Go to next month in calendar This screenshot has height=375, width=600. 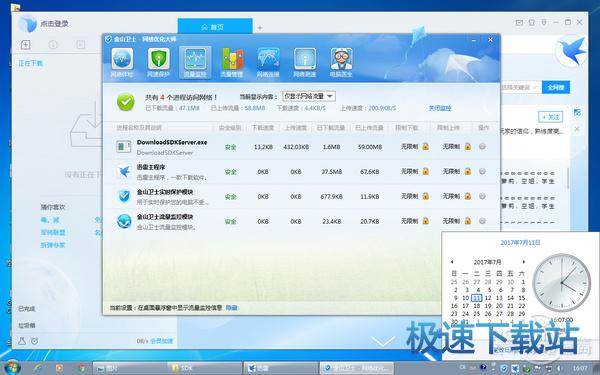523,262
